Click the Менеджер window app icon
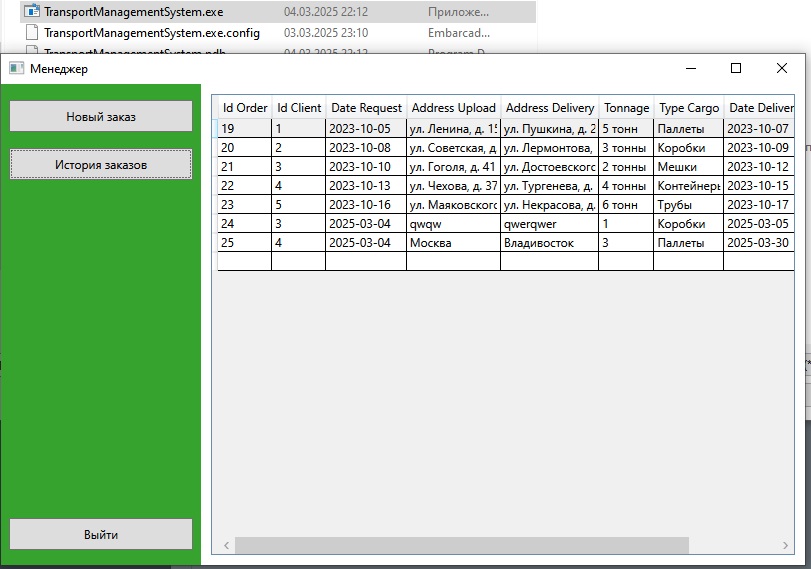Viewport: 811px width, 569px height. click(16, 69)
